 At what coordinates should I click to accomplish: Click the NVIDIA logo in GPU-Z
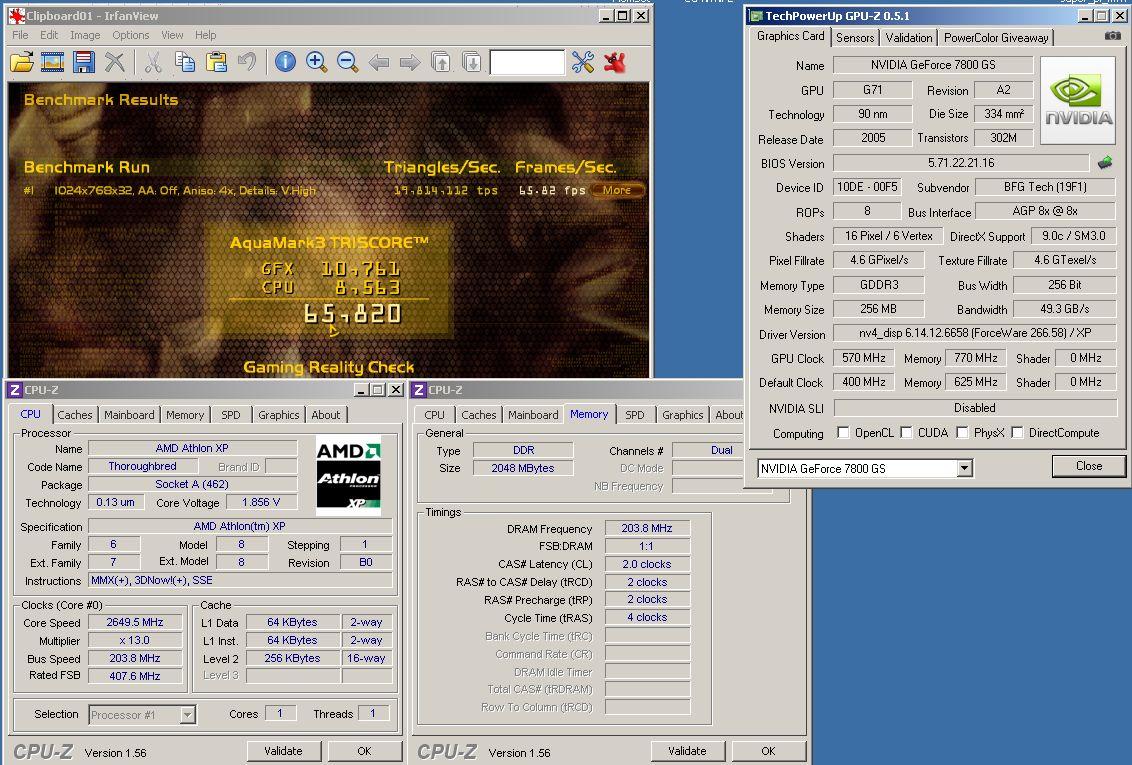[1078, 100]
